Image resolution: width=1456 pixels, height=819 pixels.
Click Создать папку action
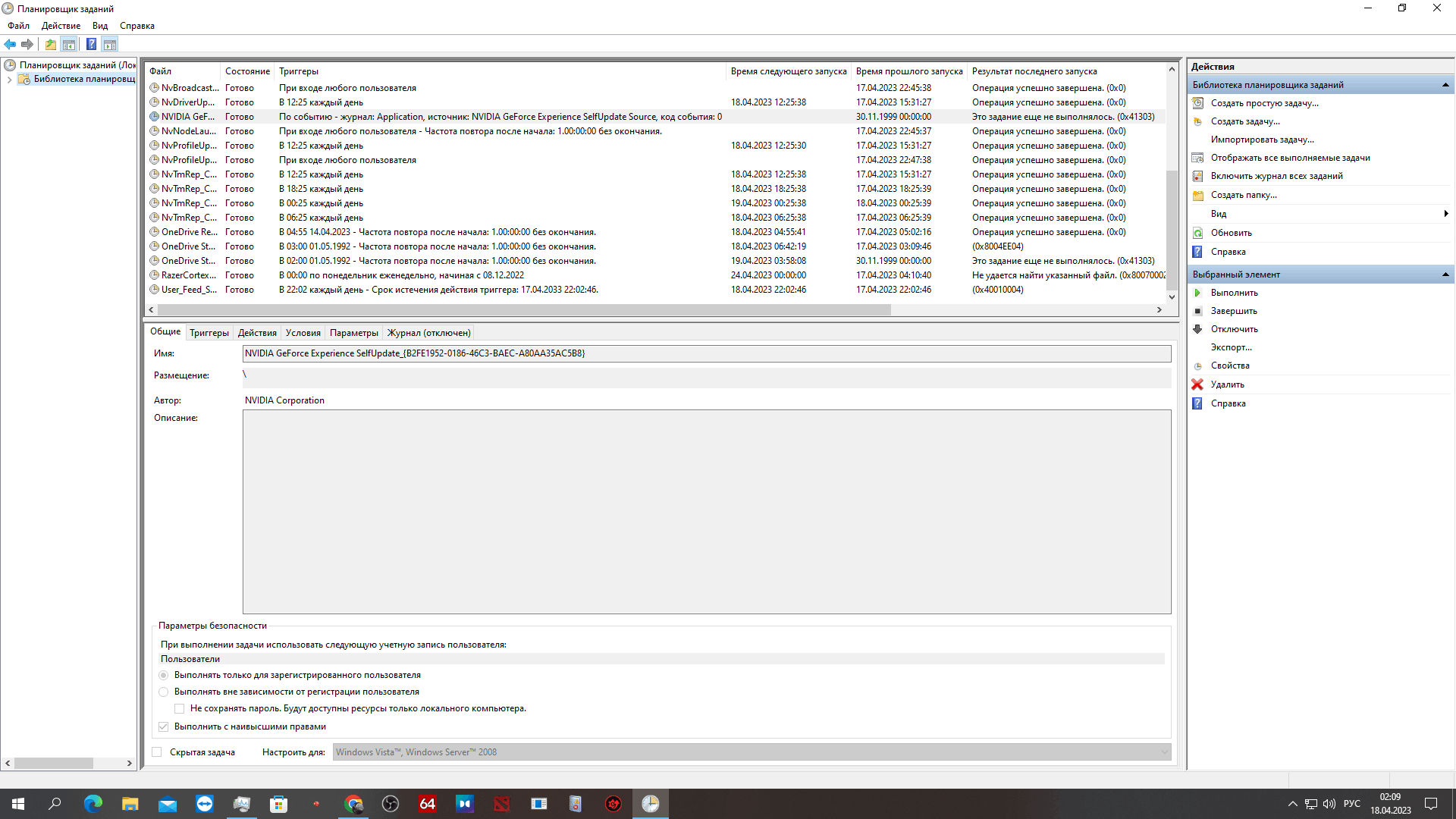click(x=1244, y=195)
